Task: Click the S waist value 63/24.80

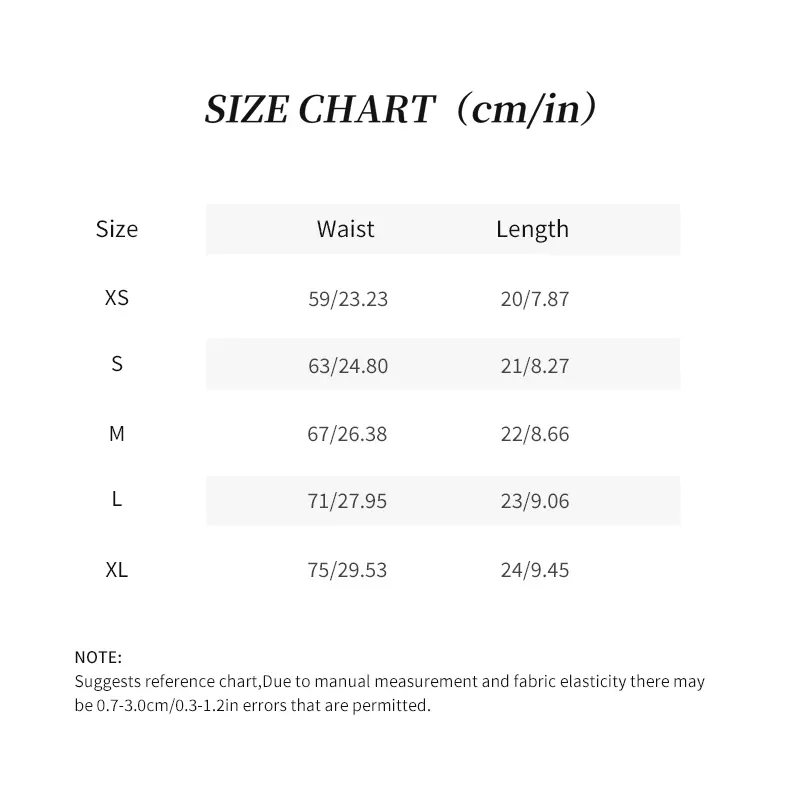Action: point(348,366)
